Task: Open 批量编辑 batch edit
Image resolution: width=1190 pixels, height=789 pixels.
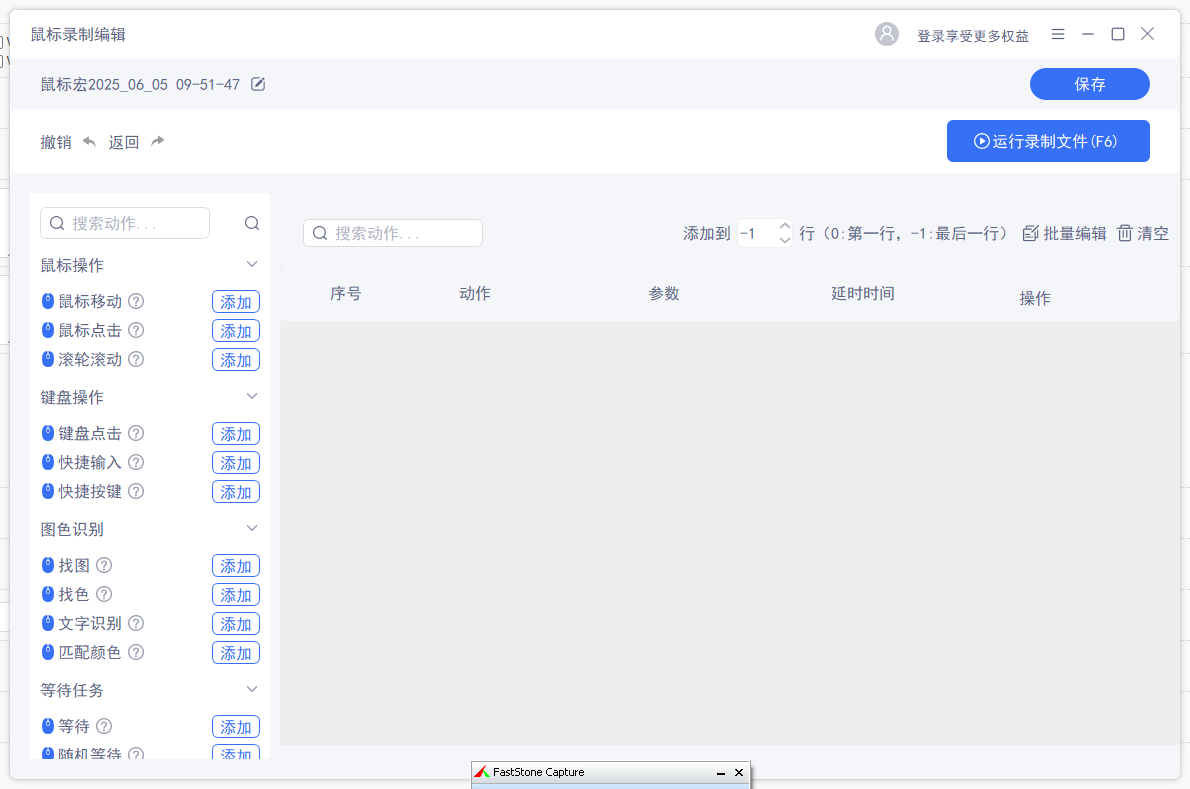Action: click(1065, 233)
